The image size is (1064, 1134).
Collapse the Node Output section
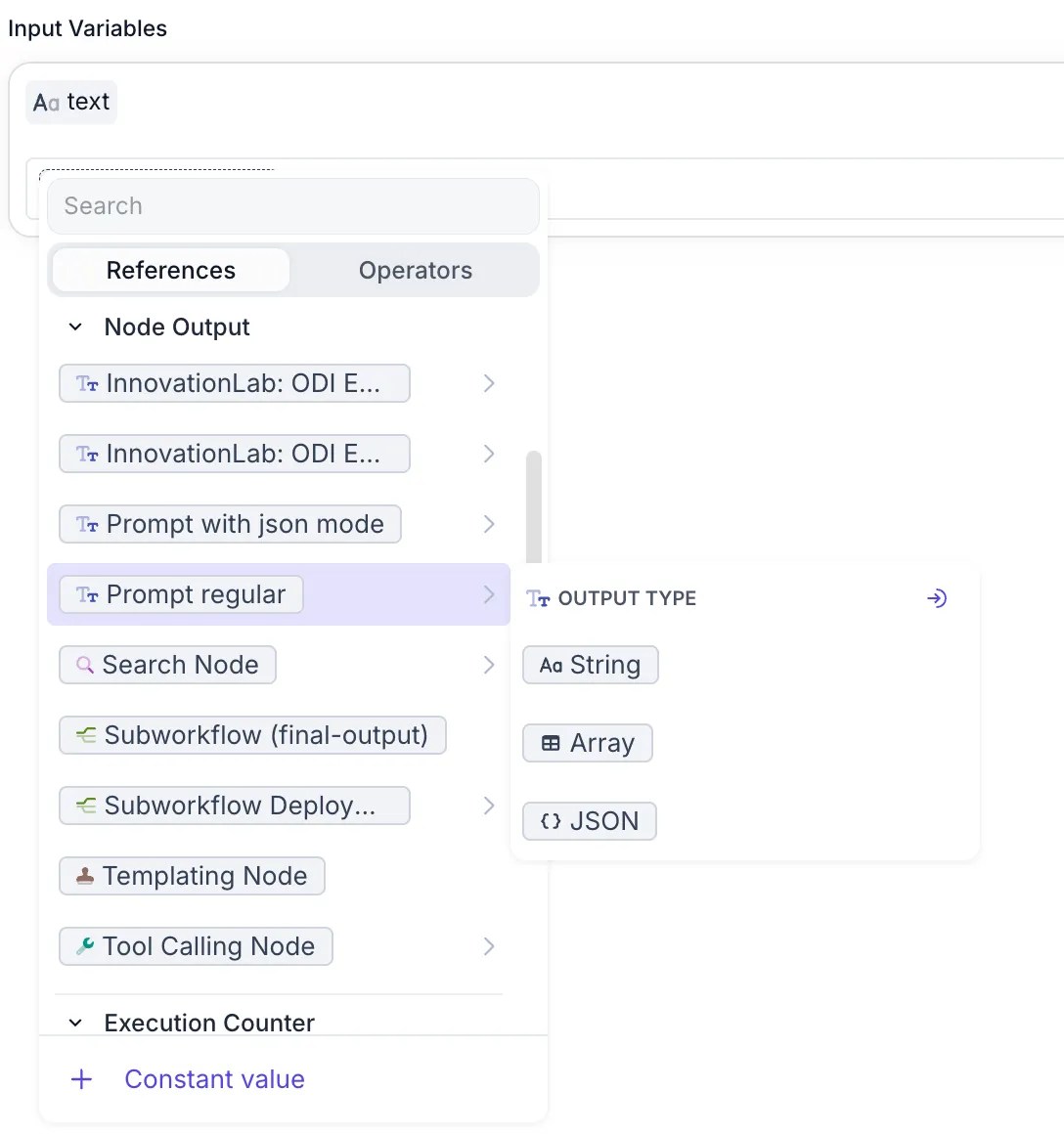coord(75,327)
